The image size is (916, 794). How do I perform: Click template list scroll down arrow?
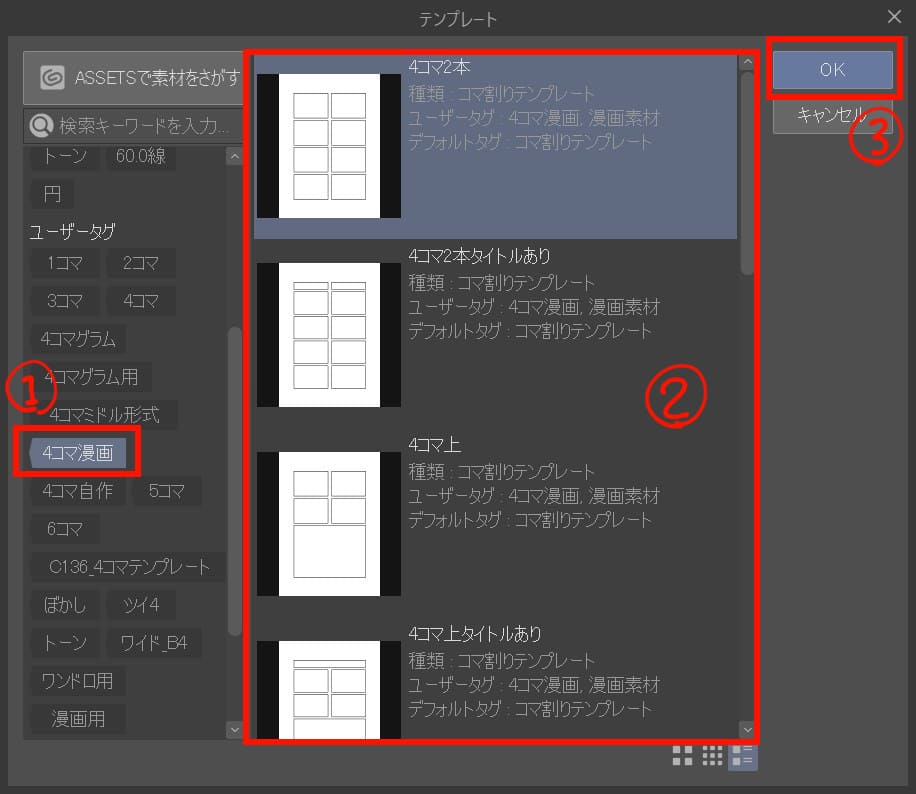pos(747,730)
